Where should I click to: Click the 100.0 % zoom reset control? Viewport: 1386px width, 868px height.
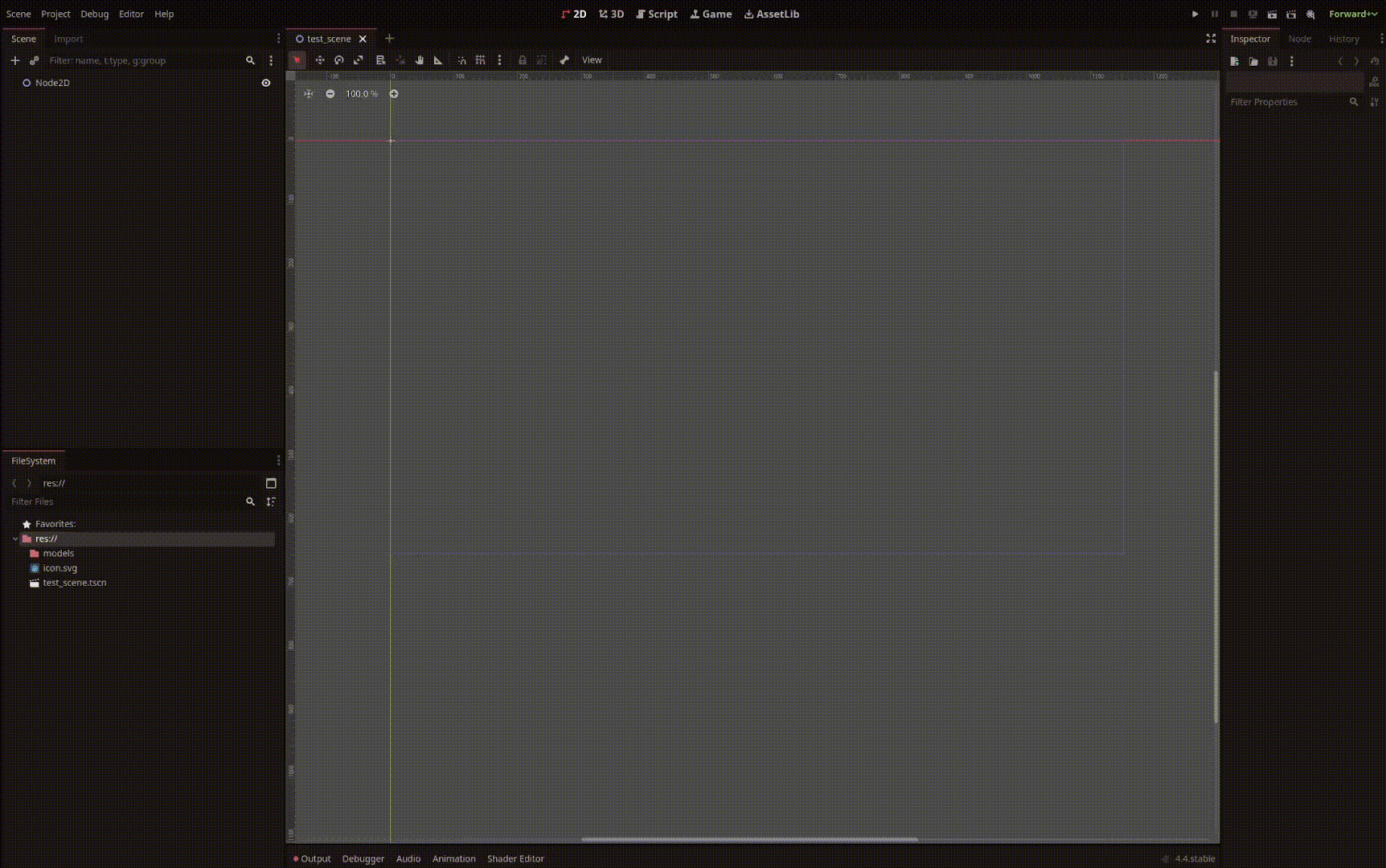coord(361,93)
